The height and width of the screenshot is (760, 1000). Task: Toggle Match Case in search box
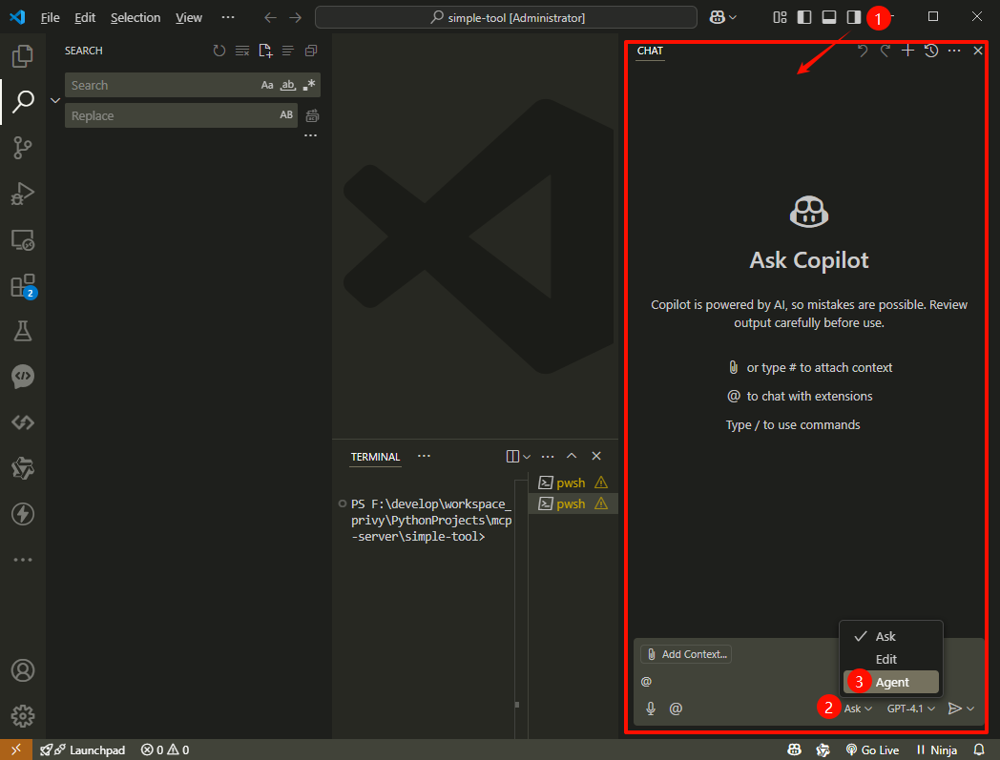pos(267,86)
